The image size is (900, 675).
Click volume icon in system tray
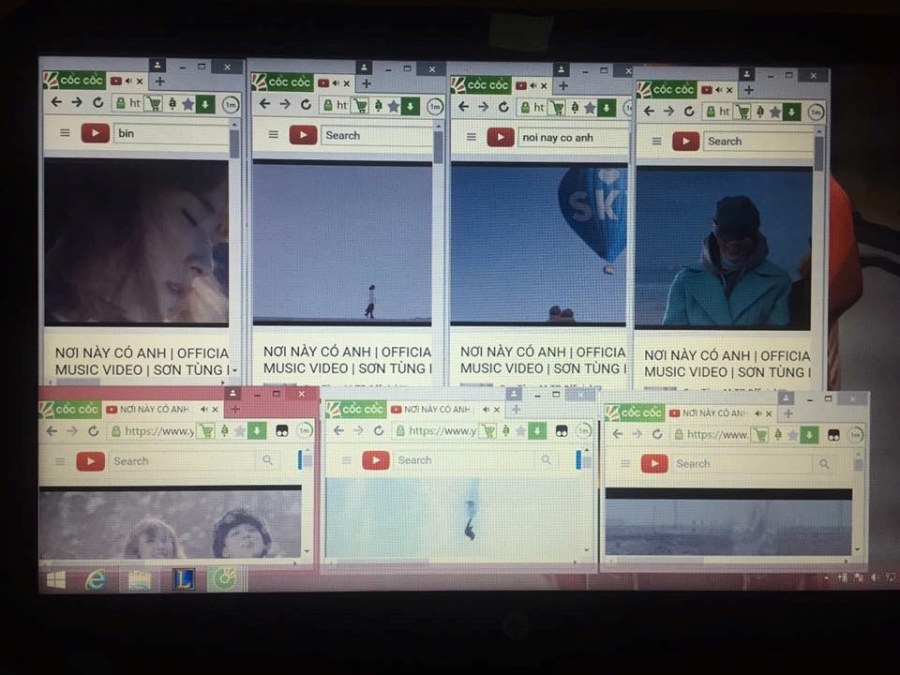tap(874, 577)
